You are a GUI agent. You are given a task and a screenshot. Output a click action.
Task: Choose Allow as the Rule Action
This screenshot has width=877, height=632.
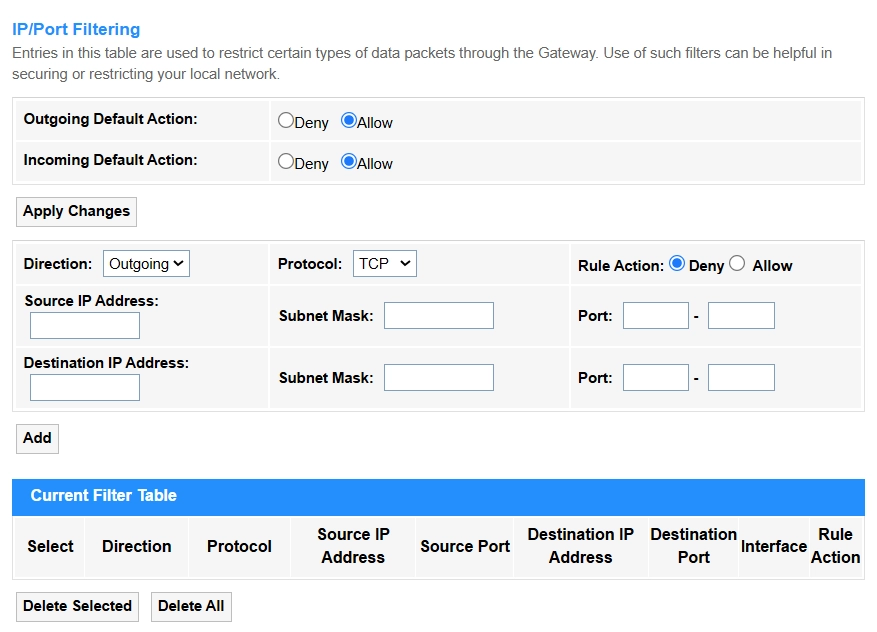point(738,264)
